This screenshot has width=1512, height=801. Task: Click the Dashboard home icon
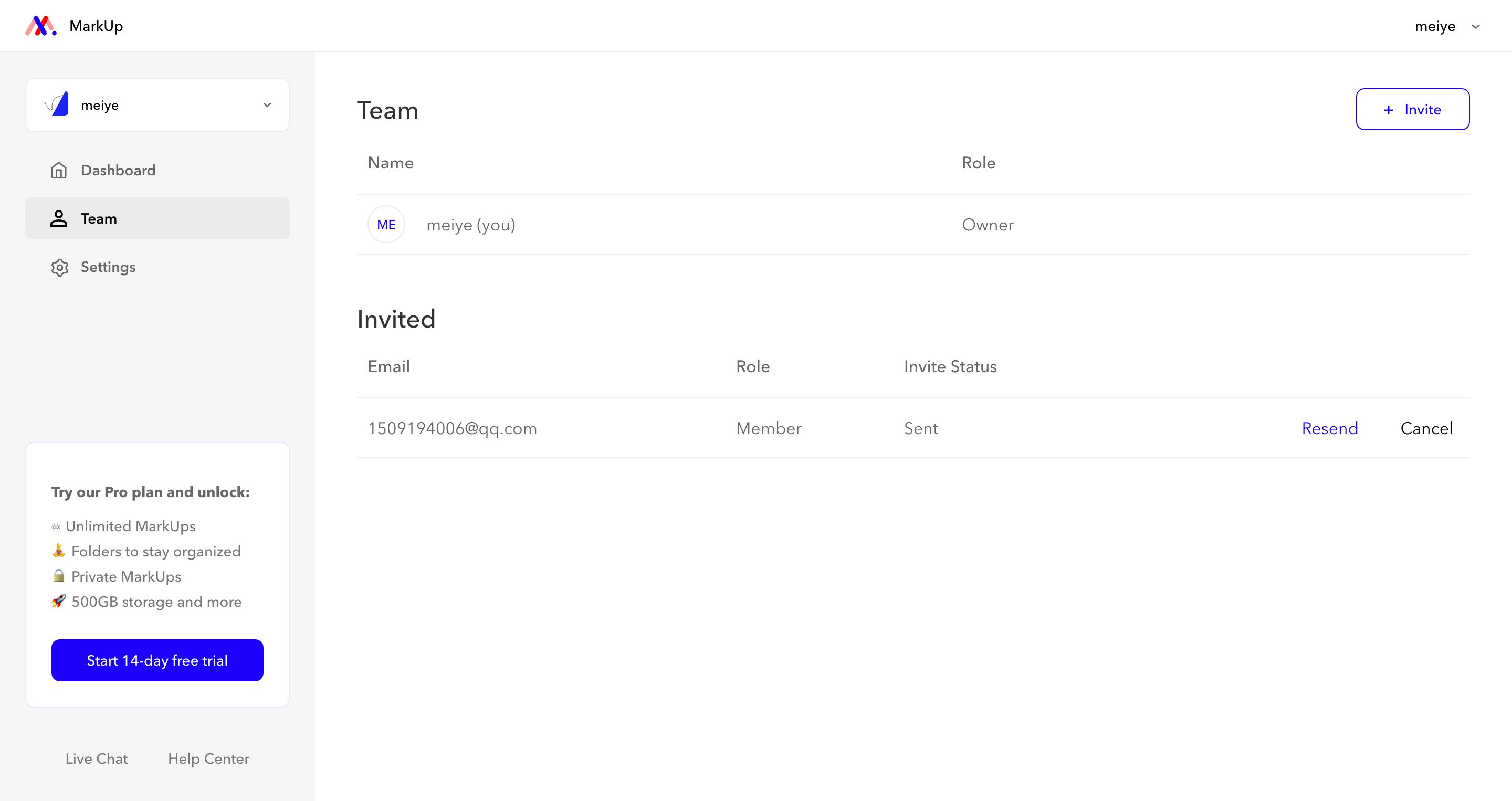pyautogui.click(x=59, y=170)
